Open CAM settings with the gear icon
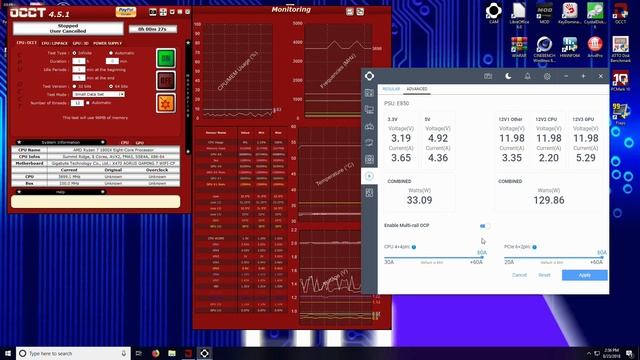This screenshot has height=360, width=640. click(x=547, y=76)
